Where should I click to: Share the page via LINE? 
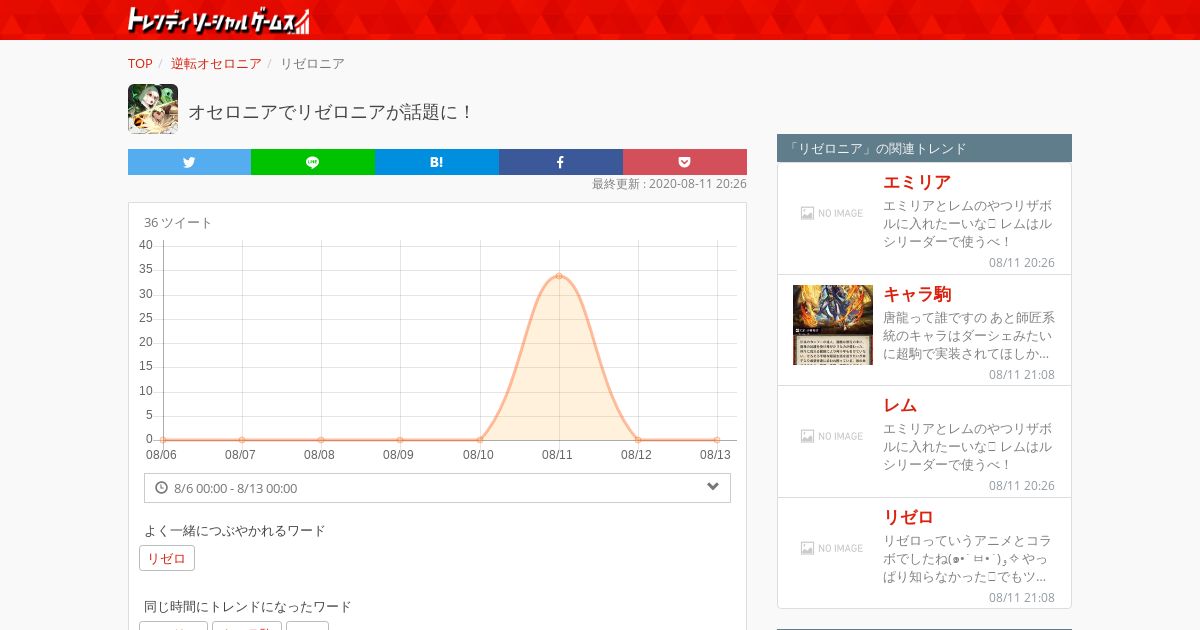point(313,162)
